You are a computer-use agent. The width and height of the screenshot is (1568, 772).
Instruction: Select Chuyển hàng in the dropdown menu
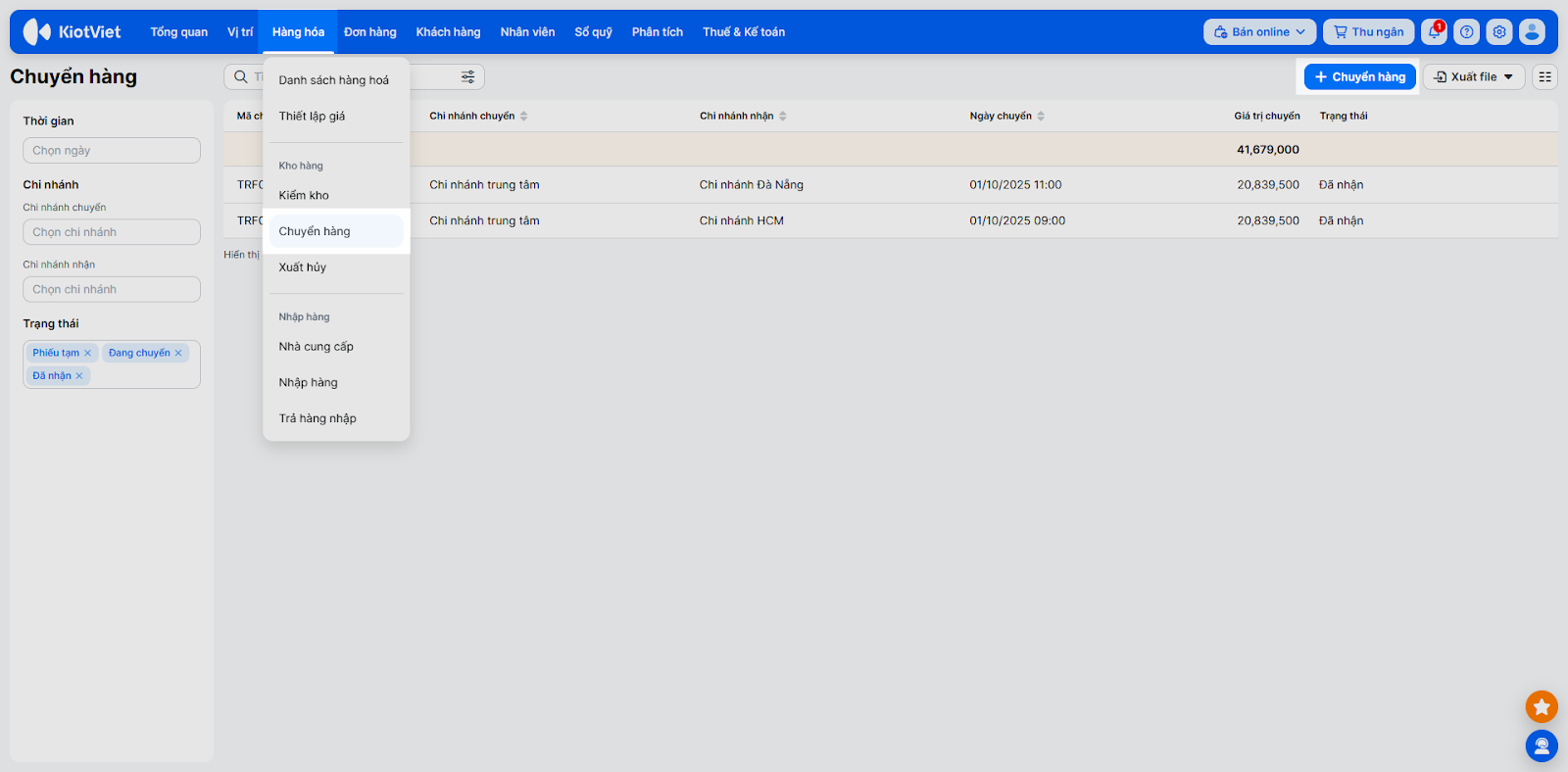[336, 231]
